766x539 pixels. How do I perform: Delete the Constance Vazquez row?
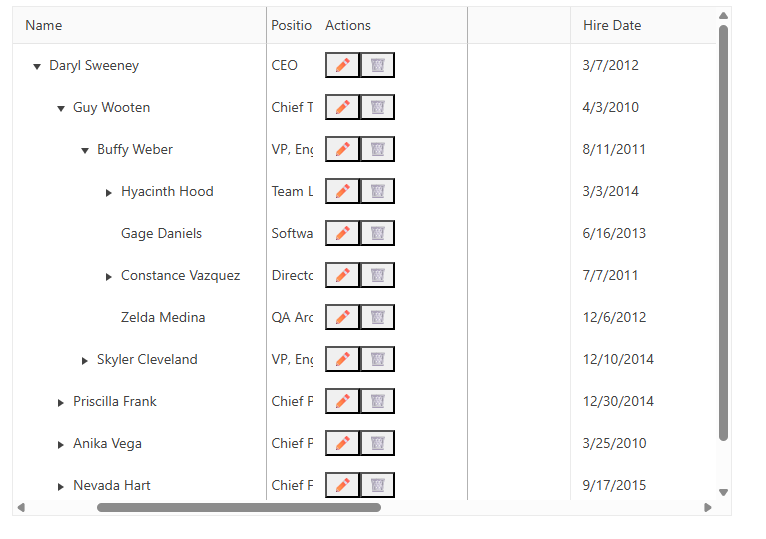click(x=377, y=275)
